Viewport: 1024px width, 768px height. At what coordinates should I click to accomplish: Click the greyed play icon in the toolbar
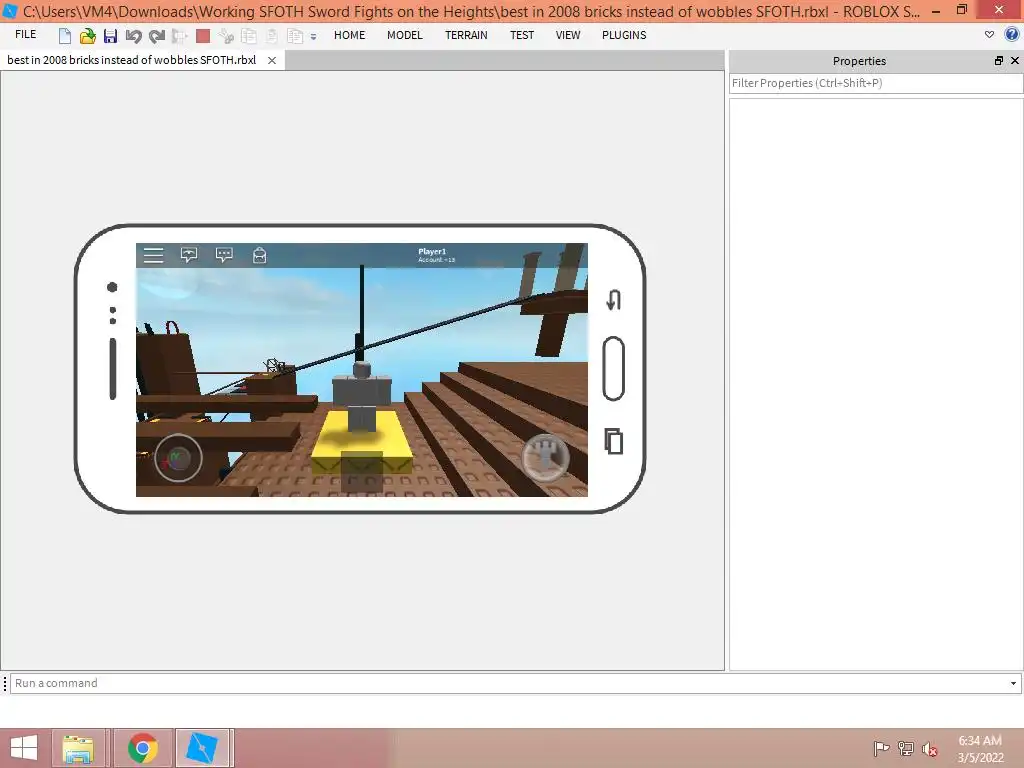[180, 36]
